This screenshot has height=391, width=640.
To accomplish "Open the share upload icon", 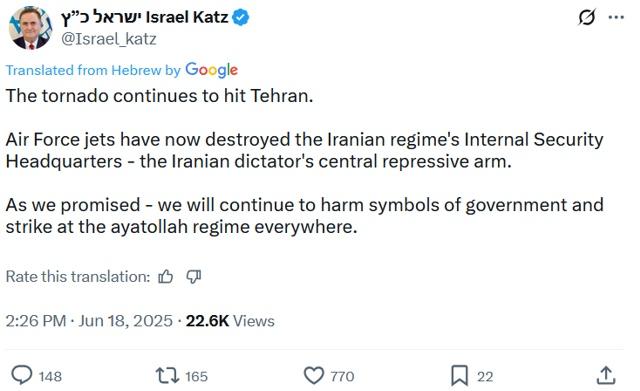I will [606, 375].
